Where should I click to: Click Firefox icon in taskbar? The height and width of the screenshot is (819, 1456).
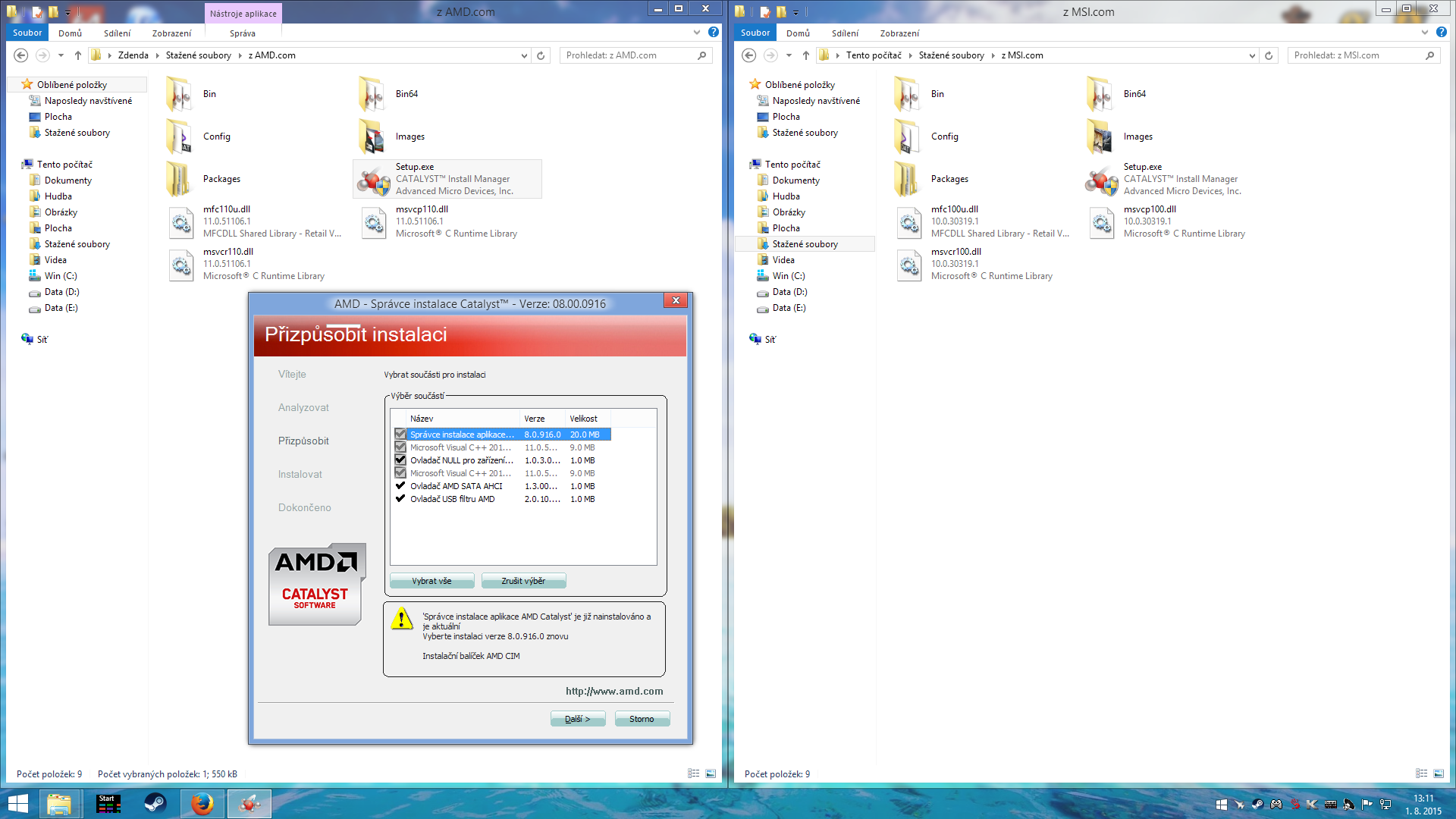(x=202, y=804)
